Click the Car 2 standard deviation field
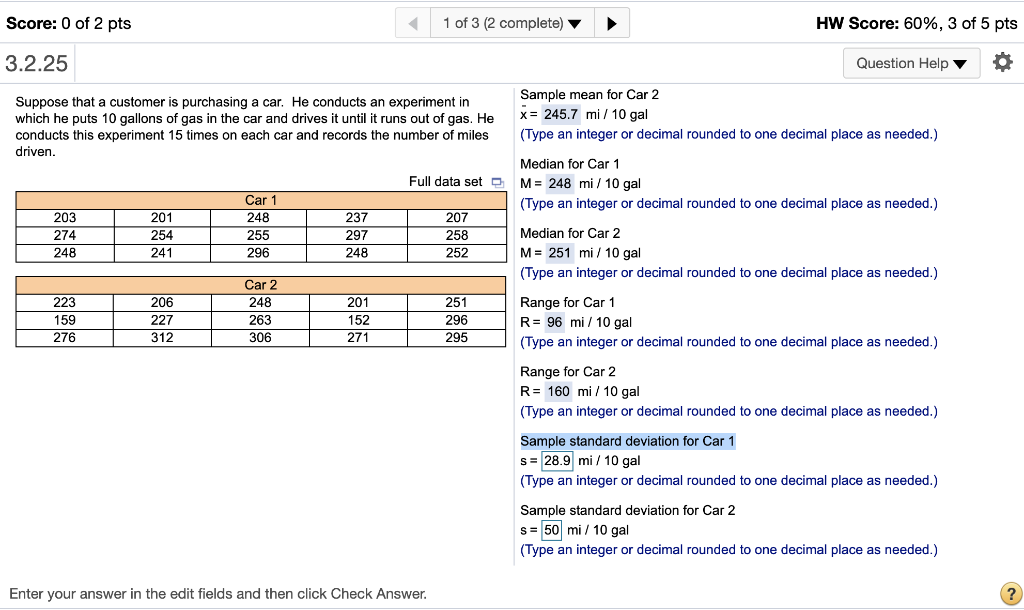This screenshot has width=1024, height=610. (552, 530)
